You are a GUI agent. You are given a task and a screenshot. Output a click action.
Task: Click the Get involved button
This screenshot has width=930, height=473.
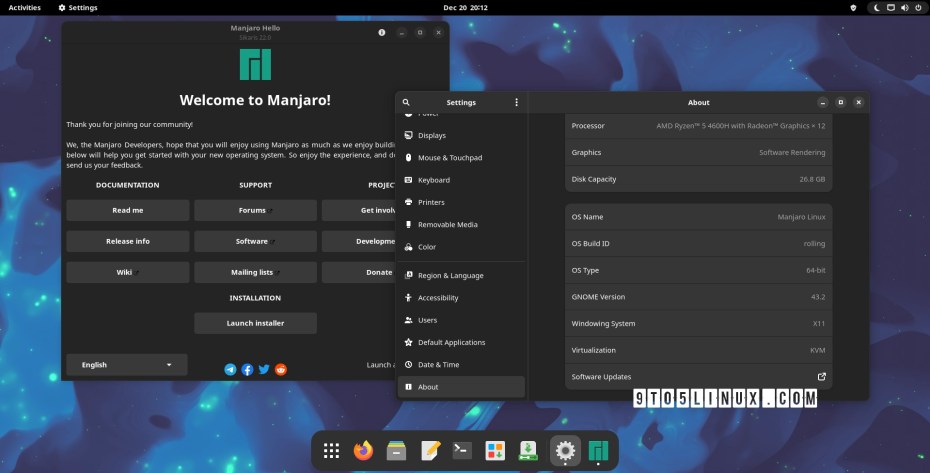point(359,210)
